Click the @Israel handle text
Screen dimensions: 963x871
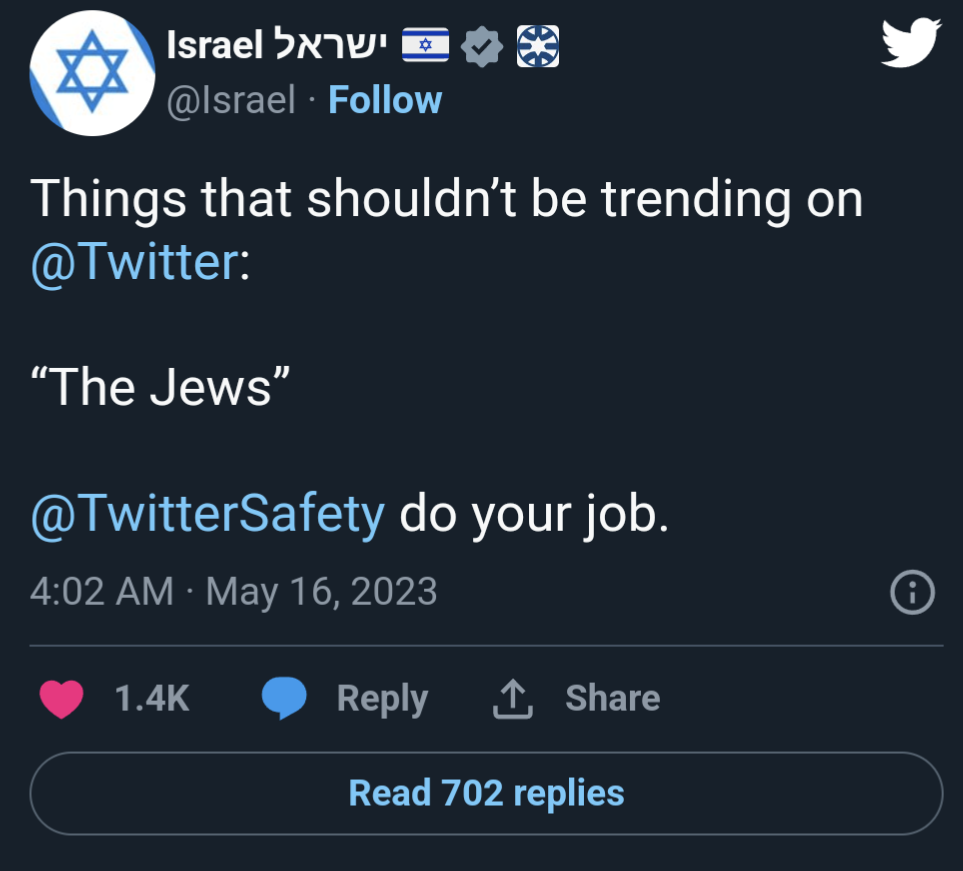pyautogui.click(x=231, y=100)
